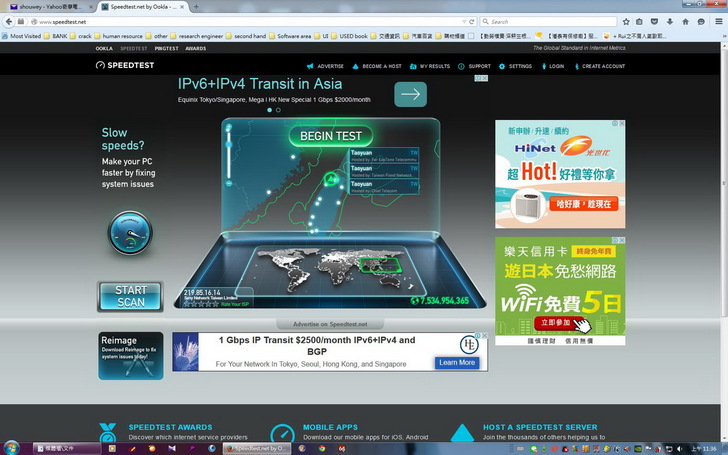Go back with the browser back arrow
This screenshot has width=728, height=455.
click(9, 21)
